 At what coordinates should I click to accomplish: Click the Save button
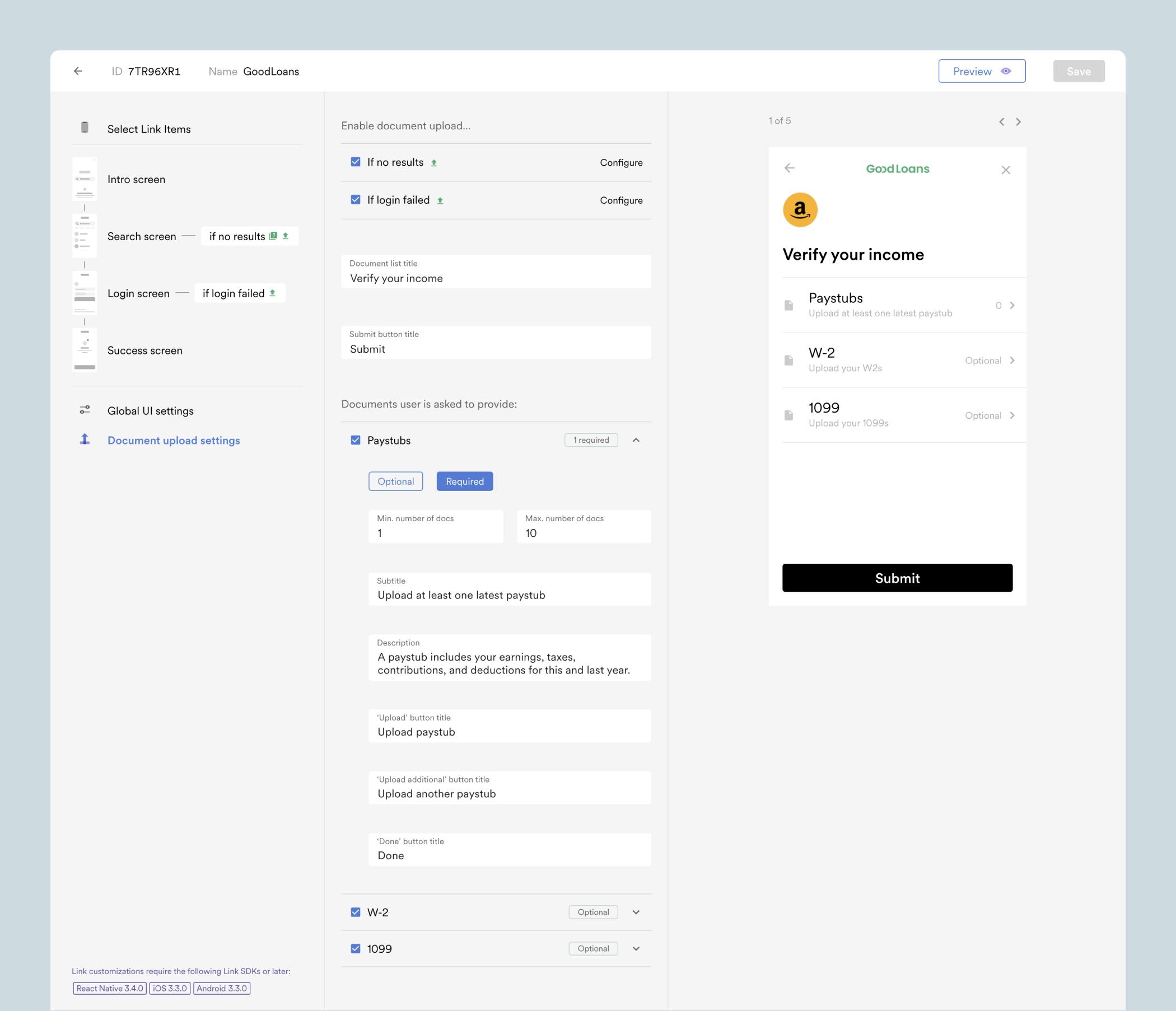(x=1079, y=71)
